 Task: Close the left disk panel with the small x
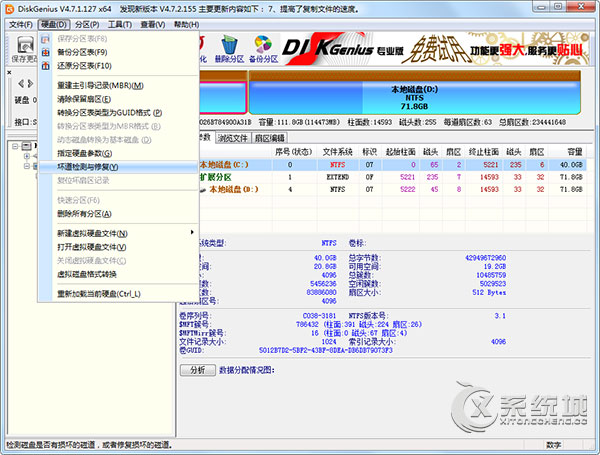click(x=9, y=72)
